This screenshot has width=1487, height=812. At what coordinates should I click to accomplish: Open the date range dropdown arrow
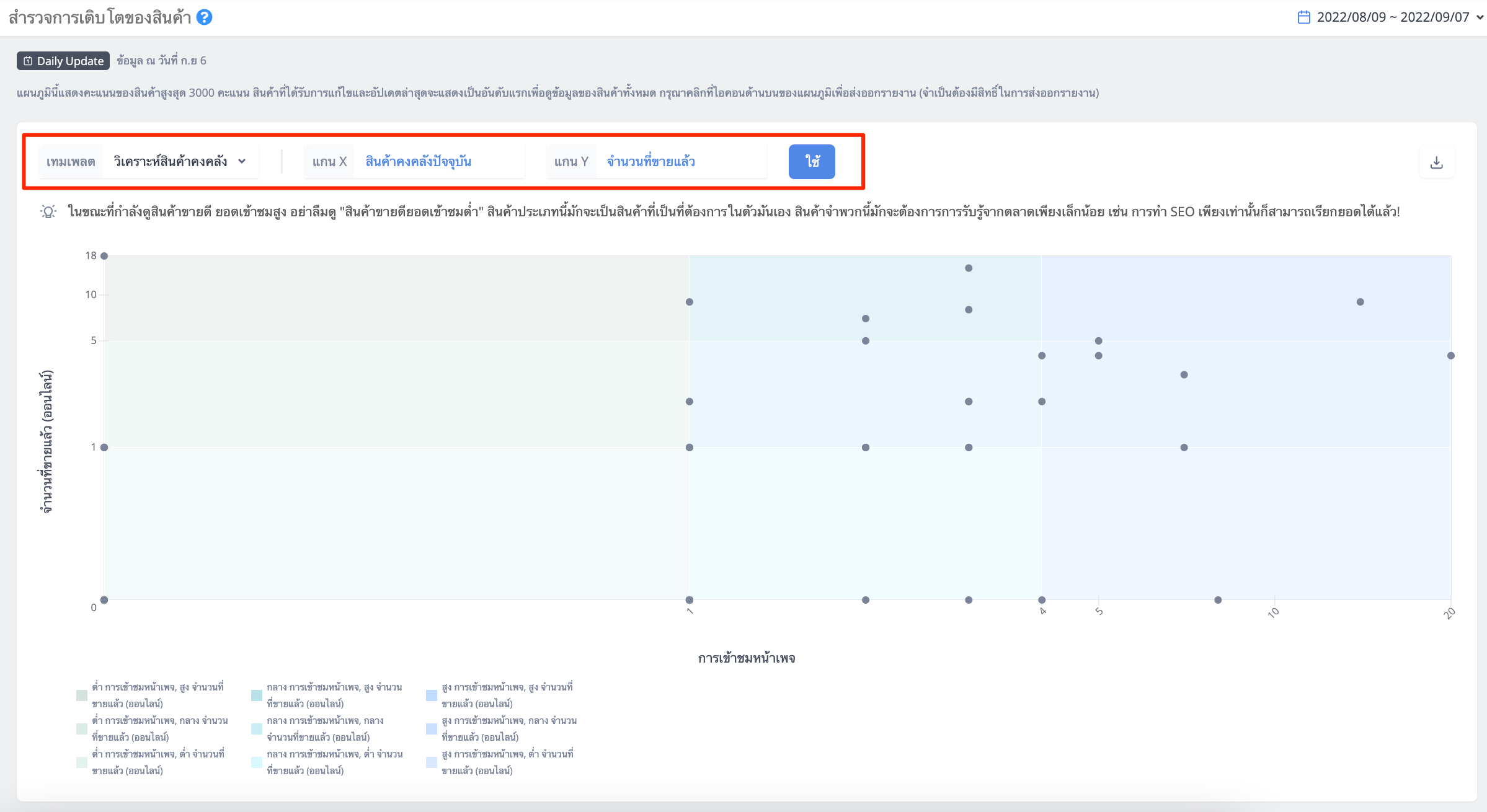coord(1480,17)
